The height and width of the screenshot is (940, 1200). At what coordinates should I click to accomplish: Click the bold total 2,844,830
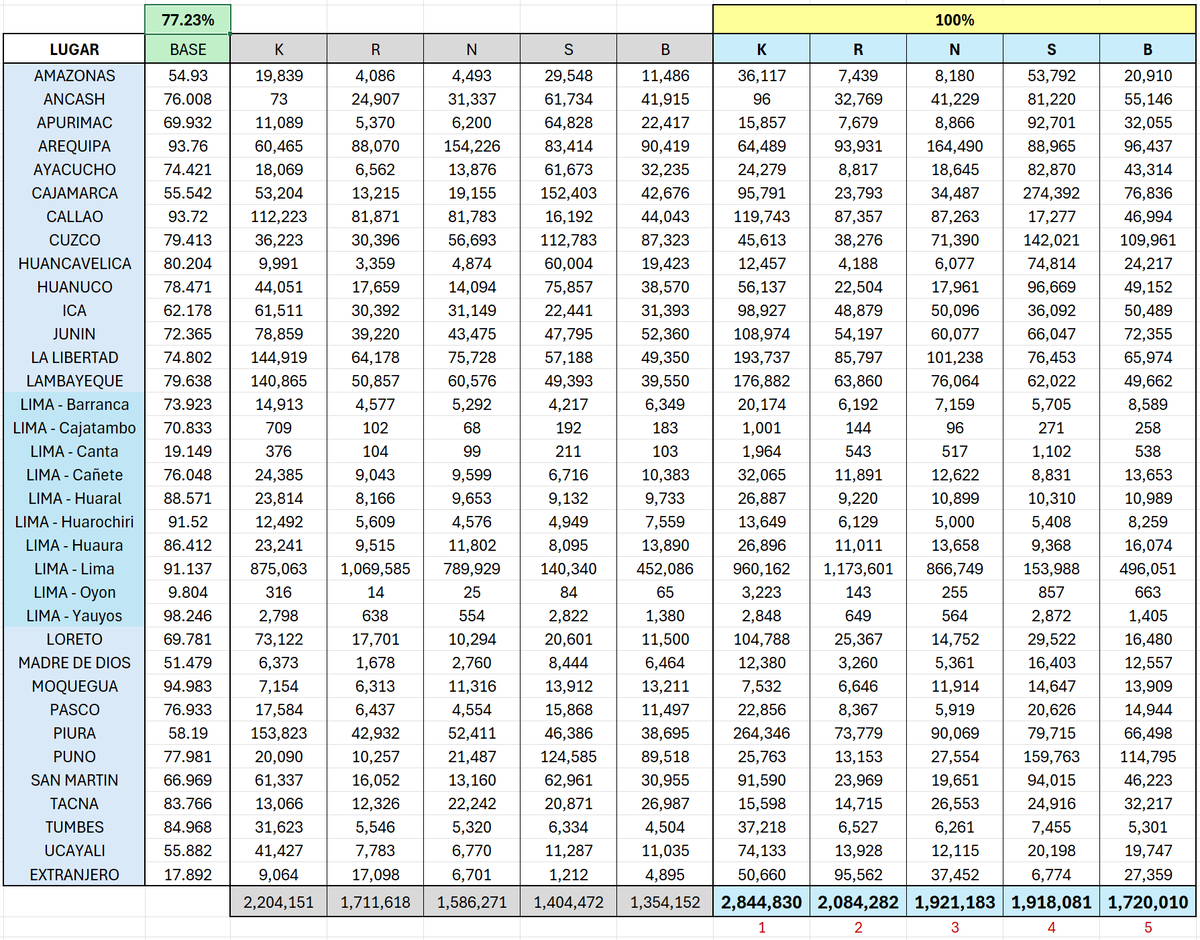point(762,902)
